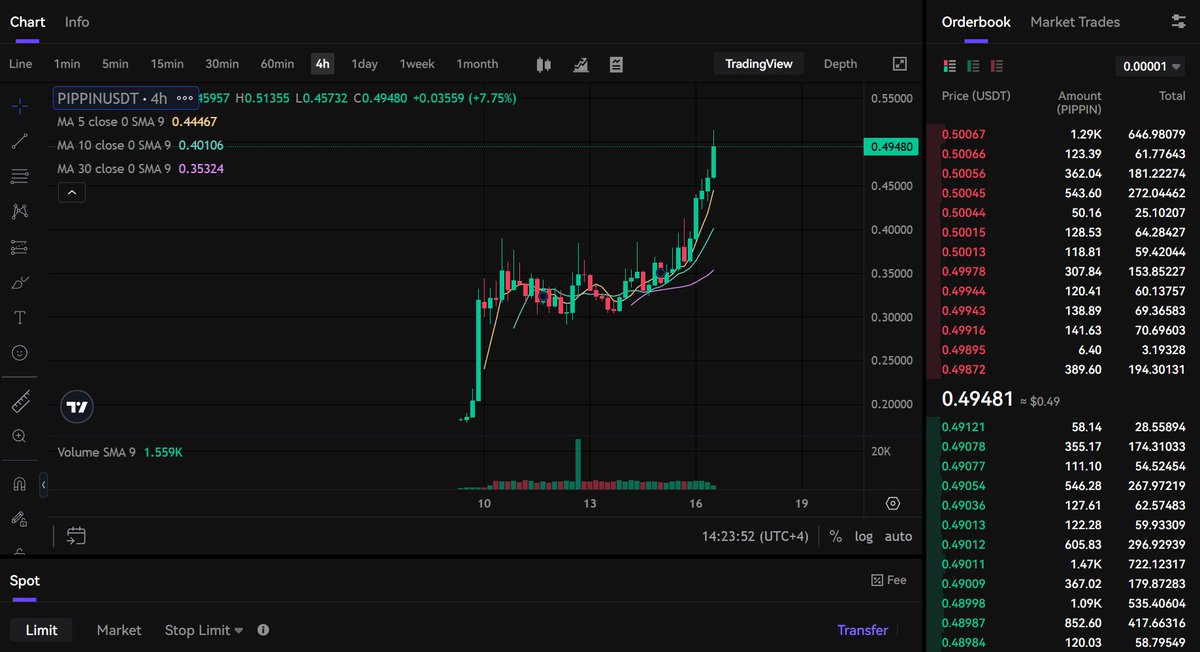Select the 1month timeframe
The height and width of the screenshot is (652, 1200).
point(477,64)
